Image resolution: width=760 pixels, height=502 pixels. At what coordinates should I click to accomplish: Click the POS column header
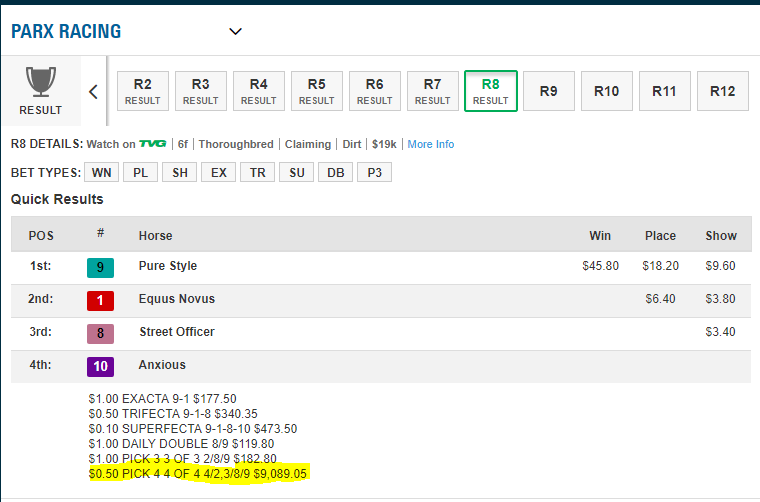(41, 236)
